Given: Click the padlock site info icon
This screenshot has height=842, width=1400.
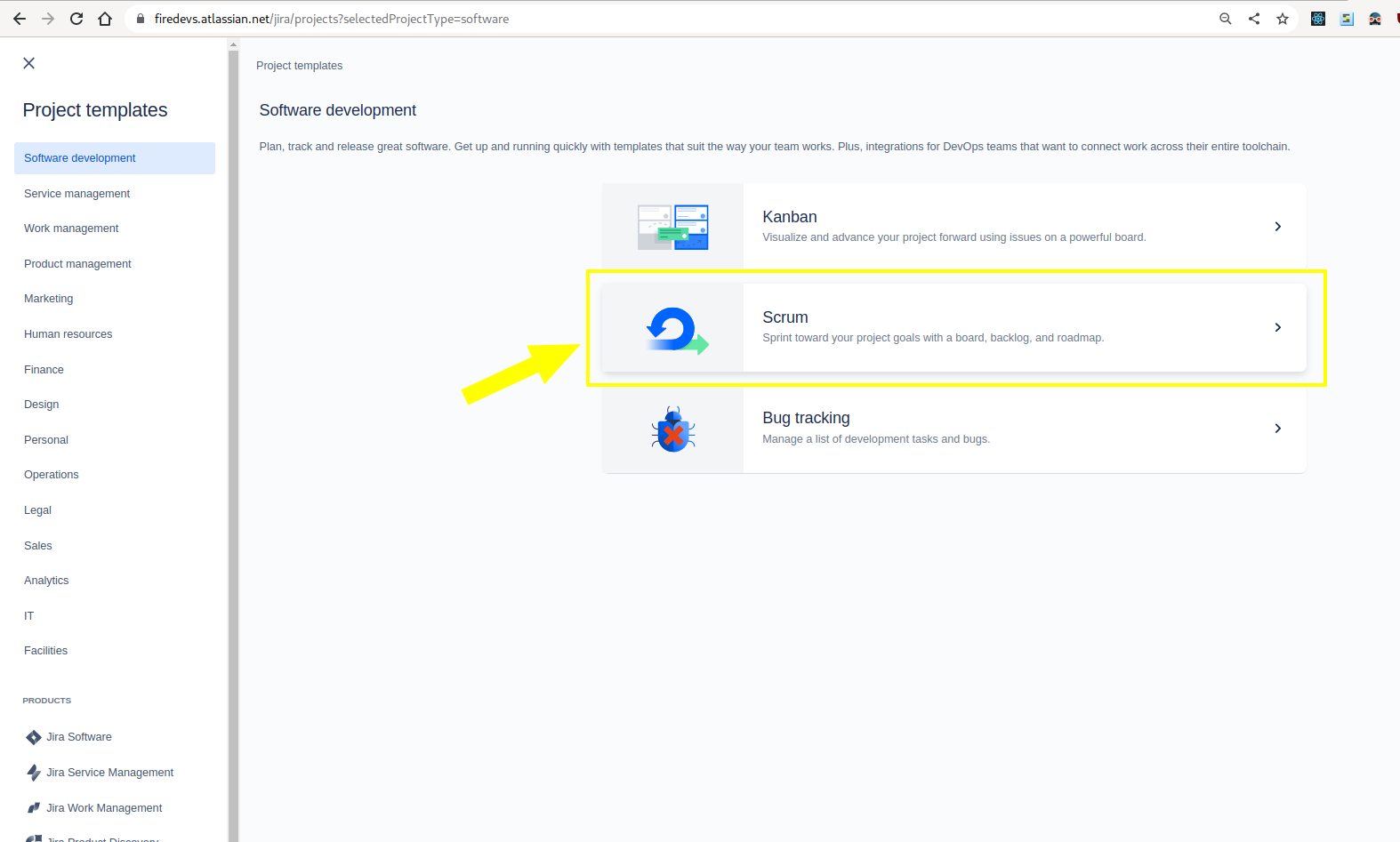Looking at the screenshot, I should point(141,19).
